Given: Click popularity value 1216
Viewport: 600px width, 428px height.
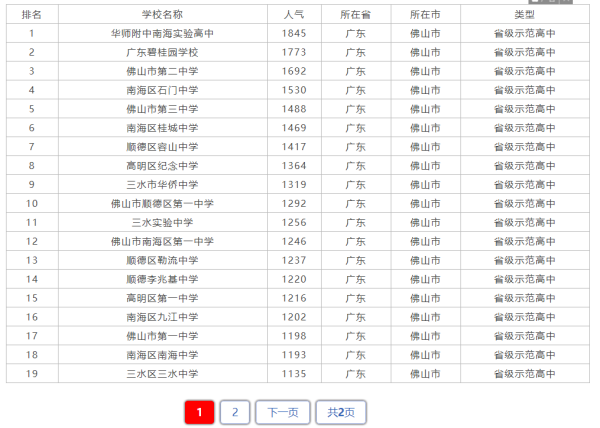Looking at the screenshot, I should click(294, 298).
